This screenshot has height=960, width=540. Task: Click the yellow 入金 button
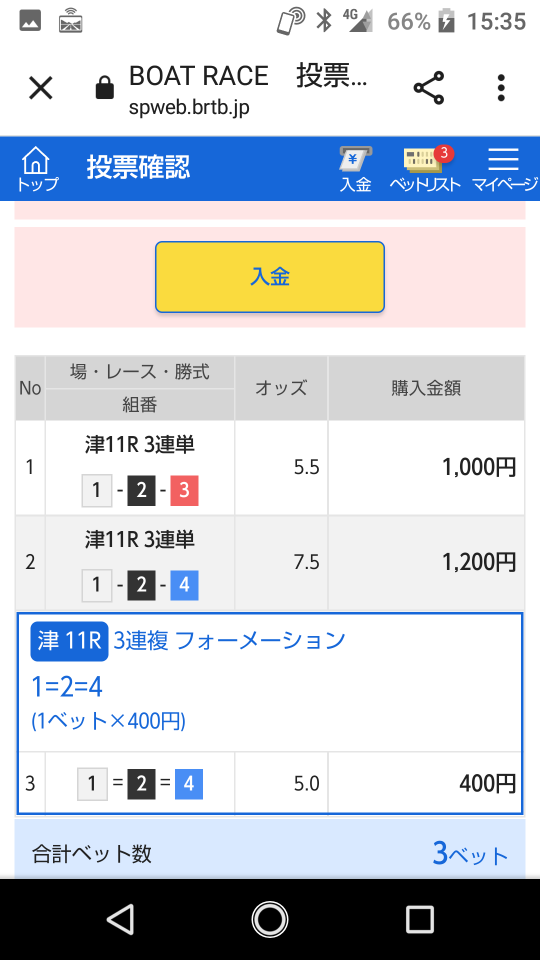(x=270, y=277)
